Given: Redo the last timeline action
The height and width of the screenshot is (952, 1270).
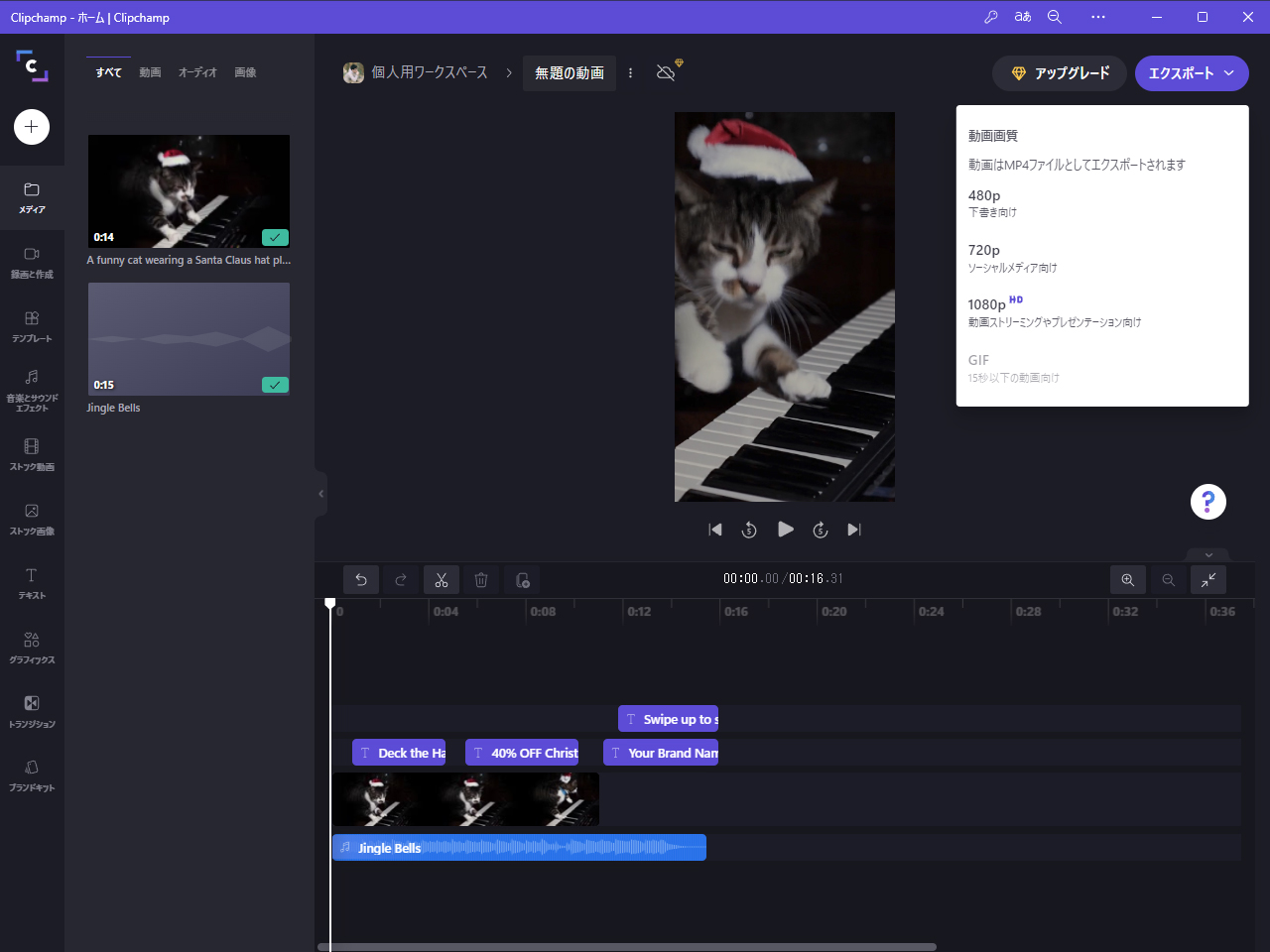Looking at the screenshot, I should tap(401, 580).
